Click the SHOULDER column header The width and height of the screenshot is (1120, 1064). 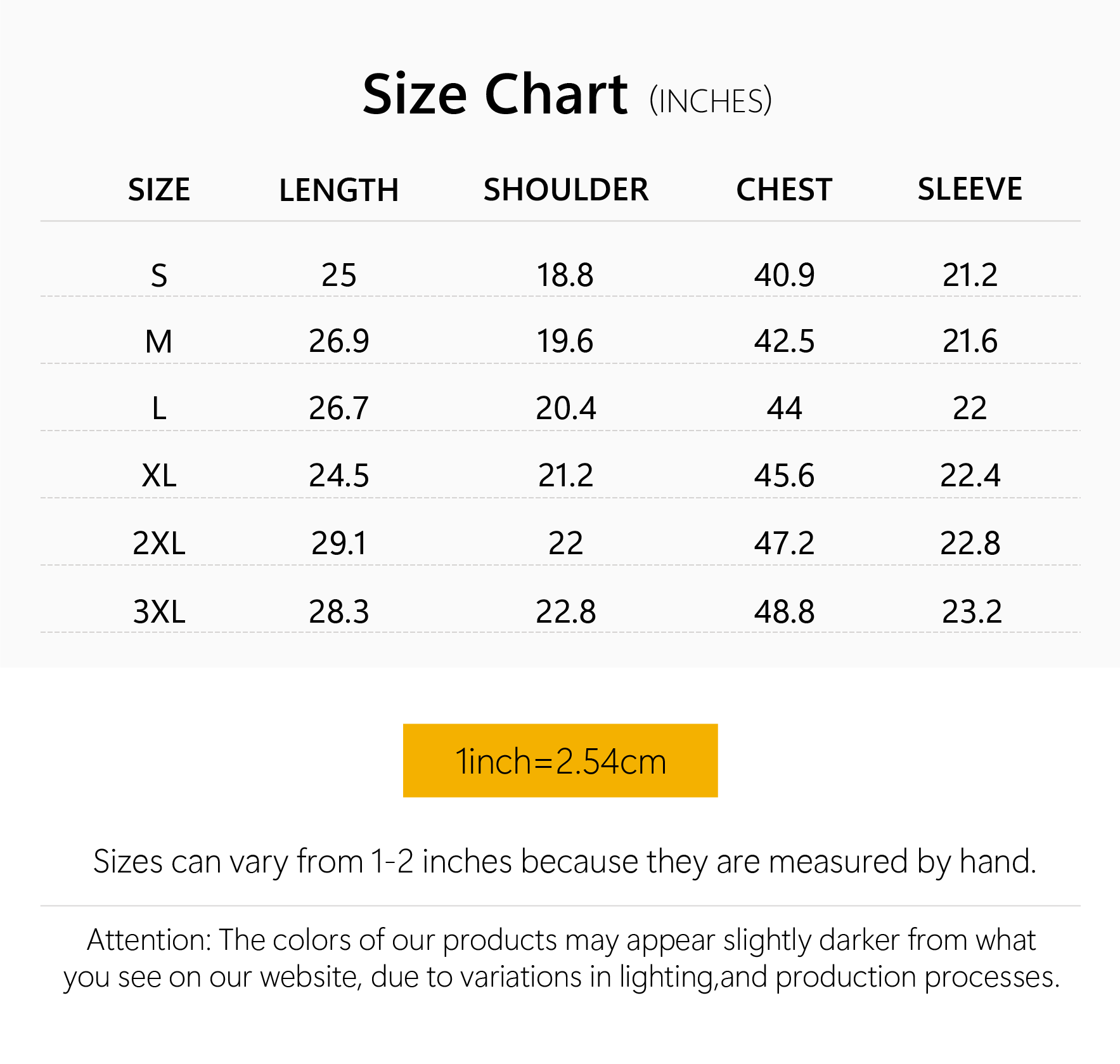pyautogui.click(x=565, y=190)
